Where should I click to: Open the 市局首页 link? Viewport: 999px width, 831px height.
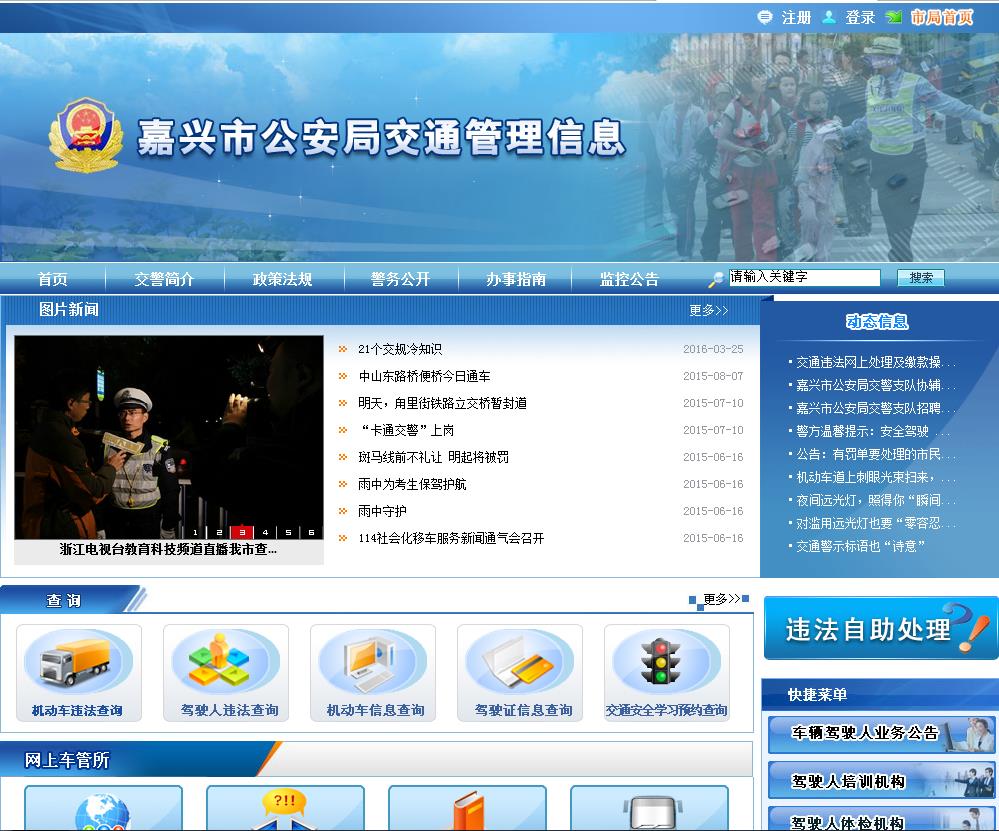[x=942, y=17]
